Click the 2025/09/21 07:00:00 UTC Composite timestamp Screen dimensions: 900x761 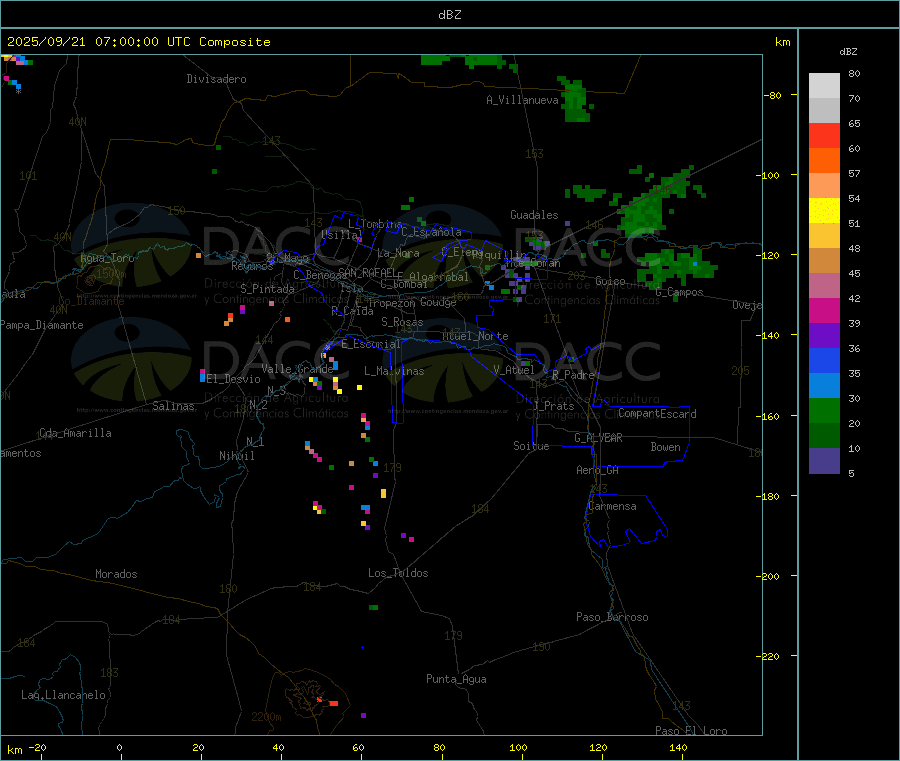138,42
